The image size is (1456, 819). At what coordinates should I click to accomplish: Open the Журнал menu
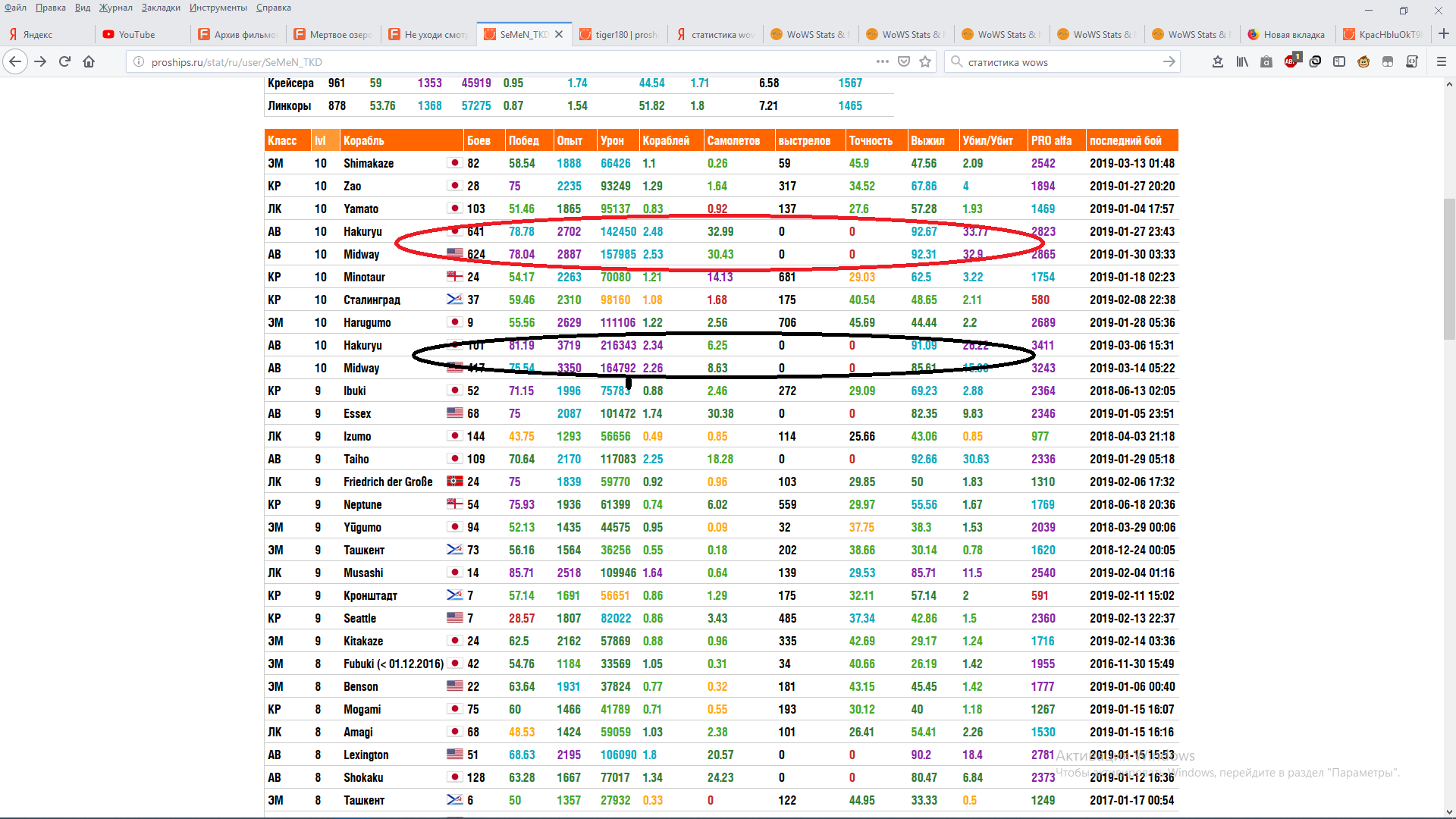point(115,8)
